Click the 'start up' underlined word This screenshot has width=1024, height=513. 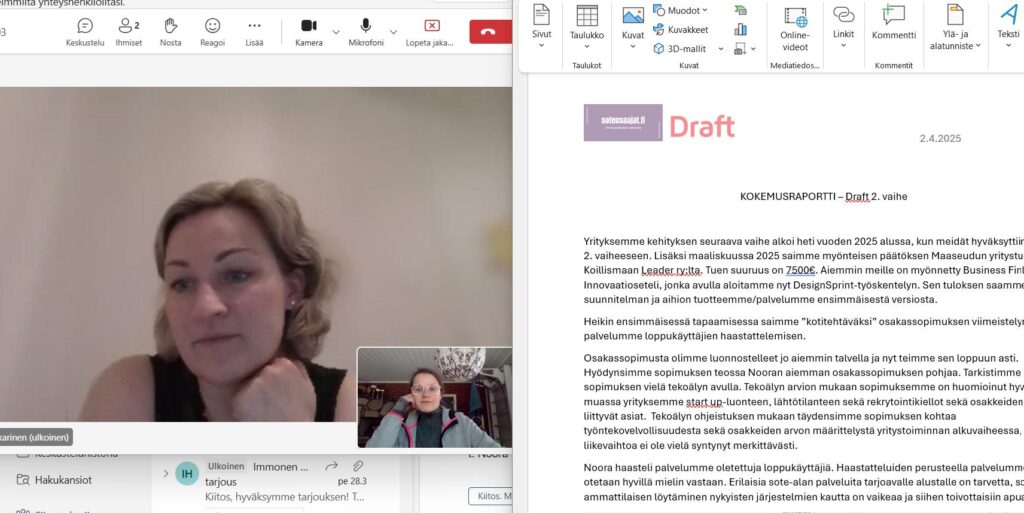point(704,401)
